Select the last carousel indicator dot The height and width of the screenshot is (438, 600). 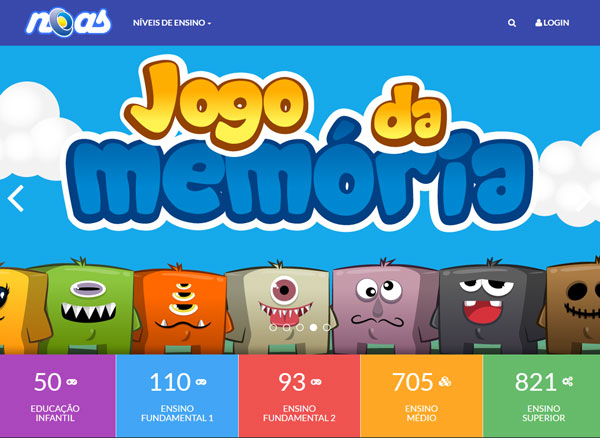[326, 327]
